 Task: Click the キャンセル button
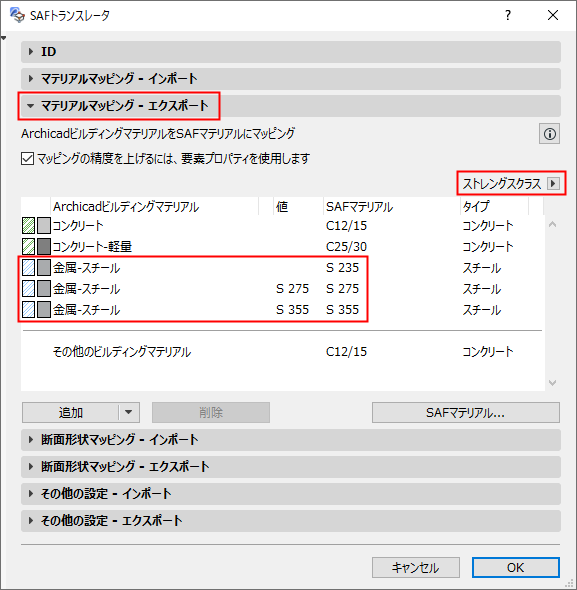pyautogui.click(x=416, y=567)
